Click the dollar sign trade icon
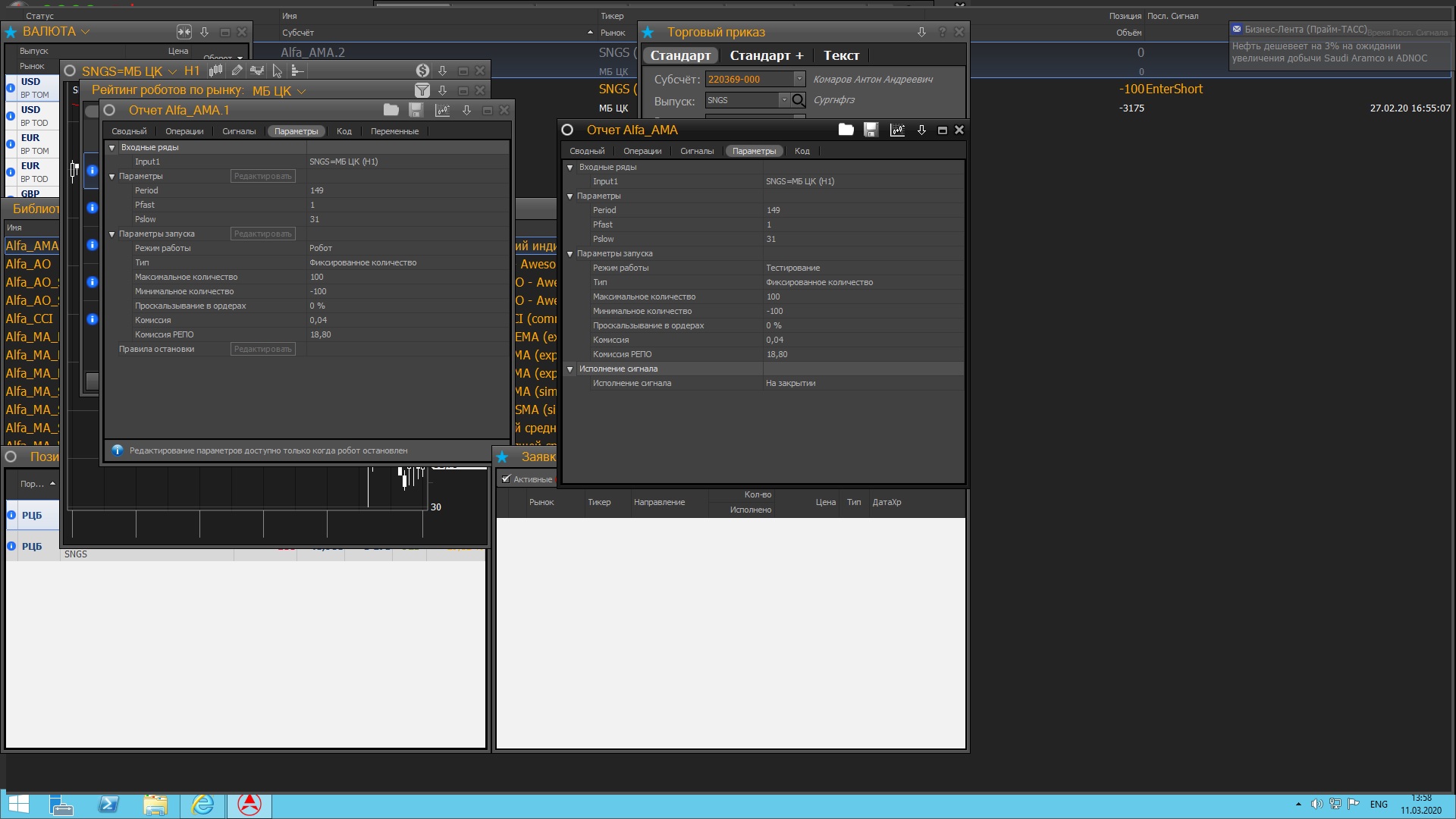Screen dimensions: 1456x819 coord(422,71)
